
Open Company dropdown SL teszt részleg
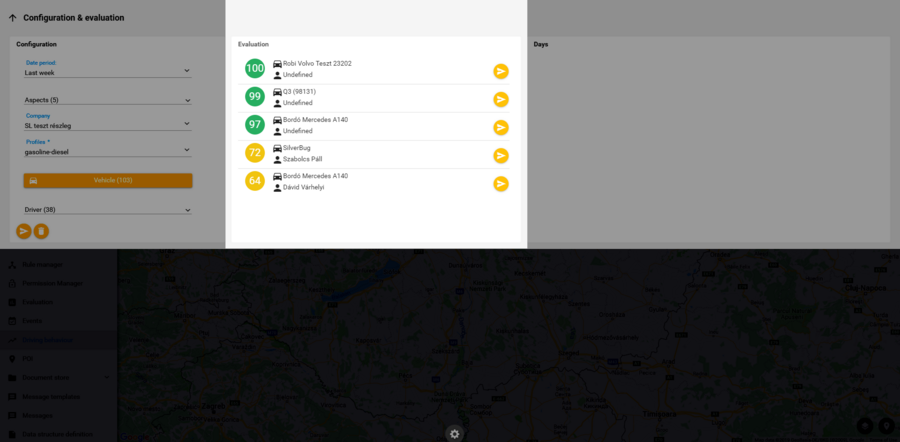point(107,121)
